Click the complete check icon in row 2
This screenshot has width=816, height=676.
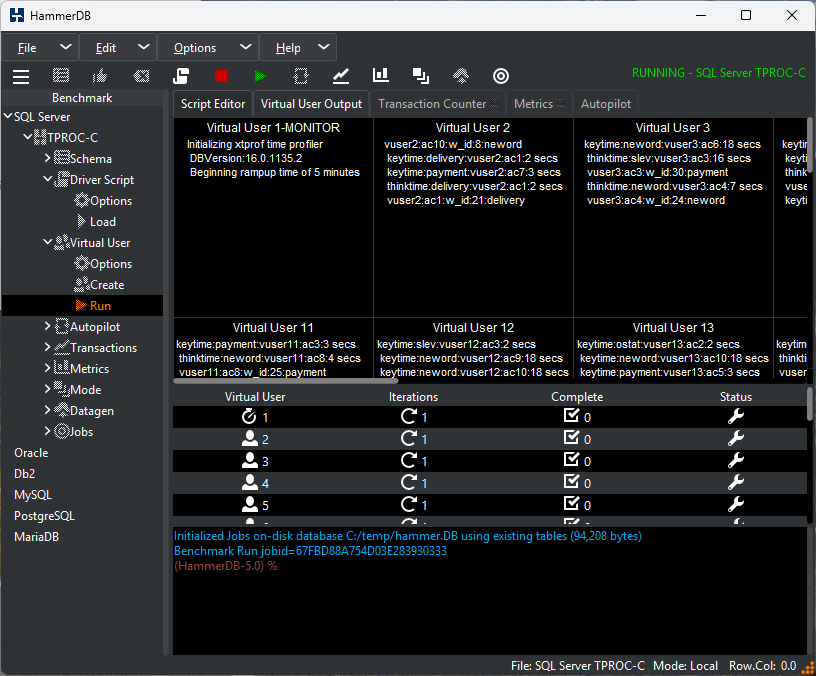click(571, 438)
